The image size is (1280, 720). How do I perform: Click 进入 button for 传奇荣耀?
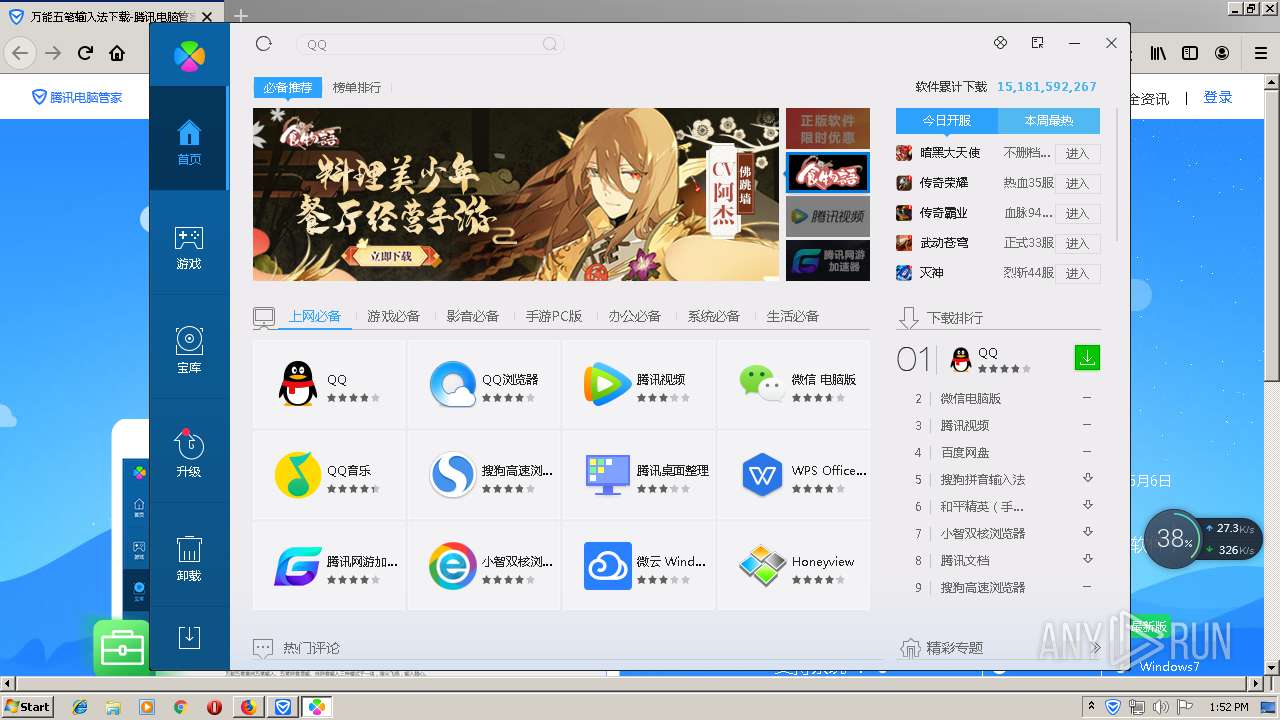click(1077, 184)
